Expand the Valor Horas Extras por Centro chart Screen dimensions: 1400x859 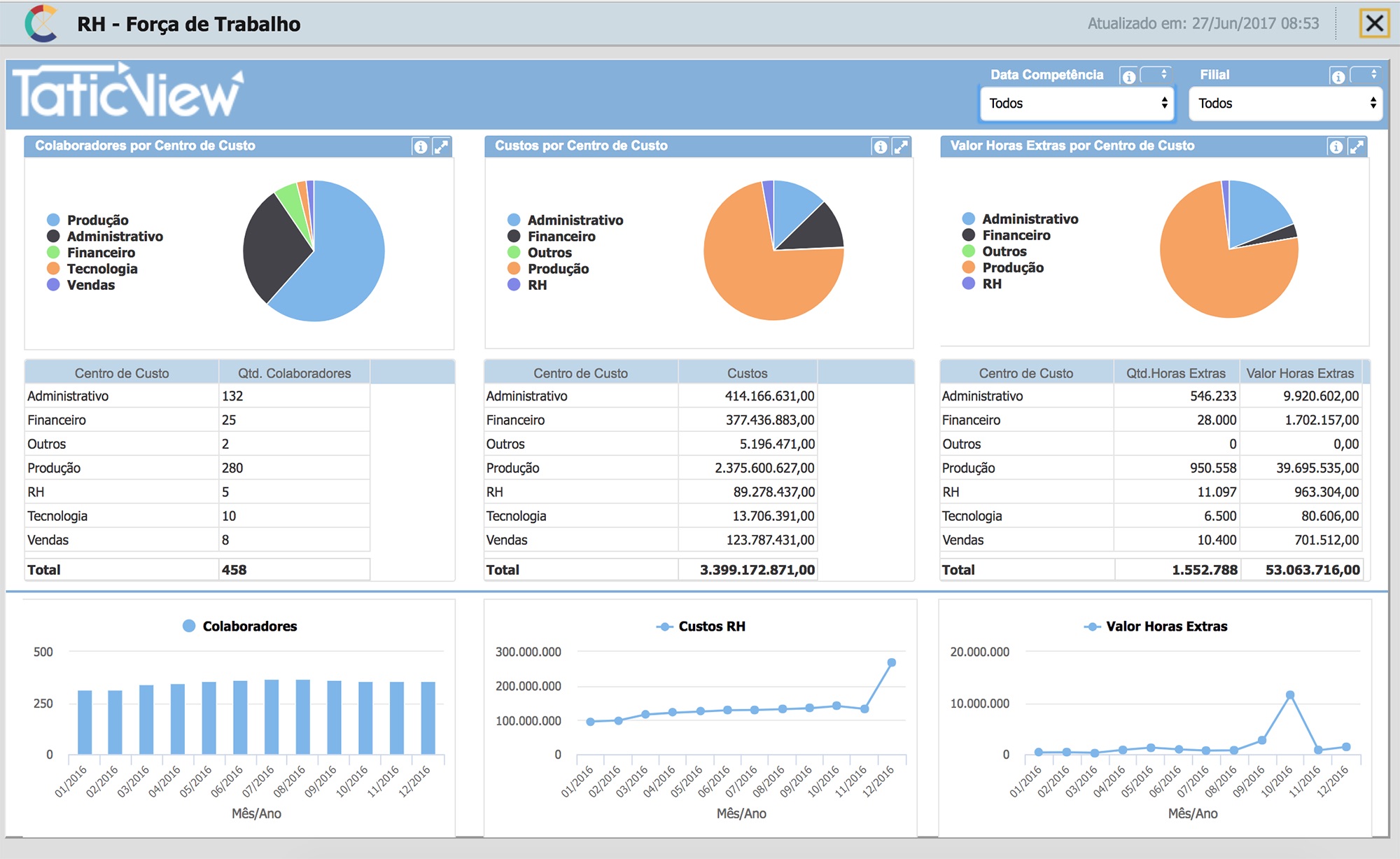pos(1357,146)
